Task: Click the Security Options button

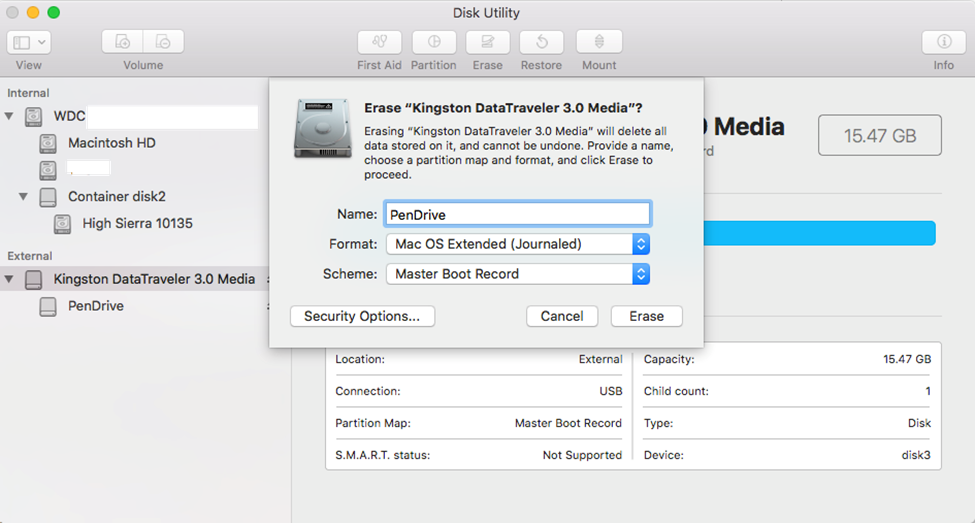Action: [363, 316]
